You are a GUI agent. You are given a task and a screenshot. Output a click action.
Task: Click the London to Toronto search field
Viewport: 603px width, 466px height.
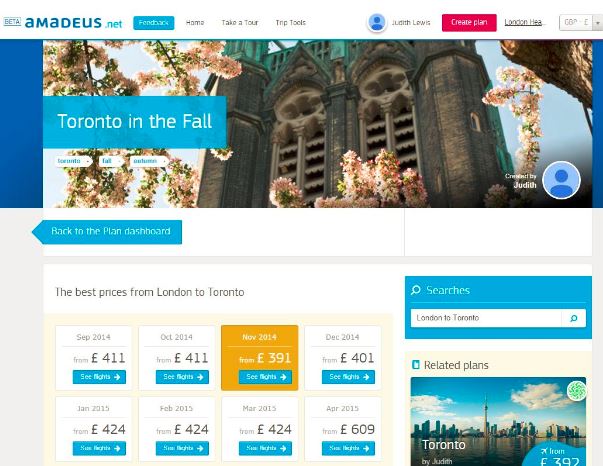pos(486,318)
